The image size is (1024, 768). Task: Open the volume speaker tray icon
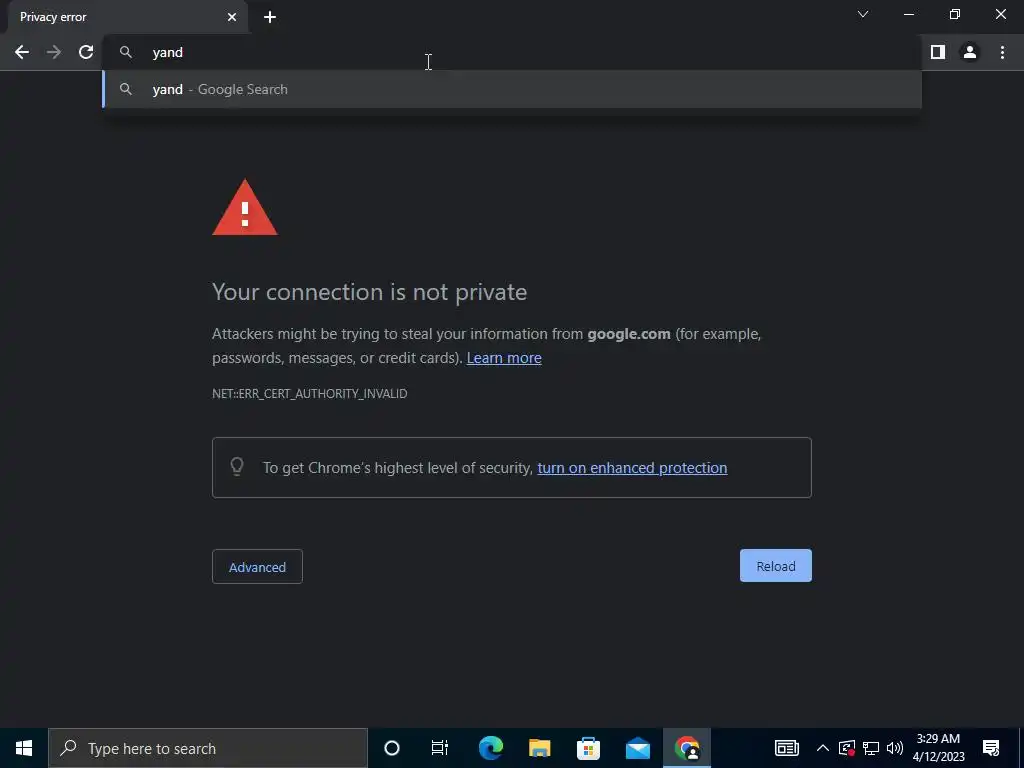(x=895, y=748)
